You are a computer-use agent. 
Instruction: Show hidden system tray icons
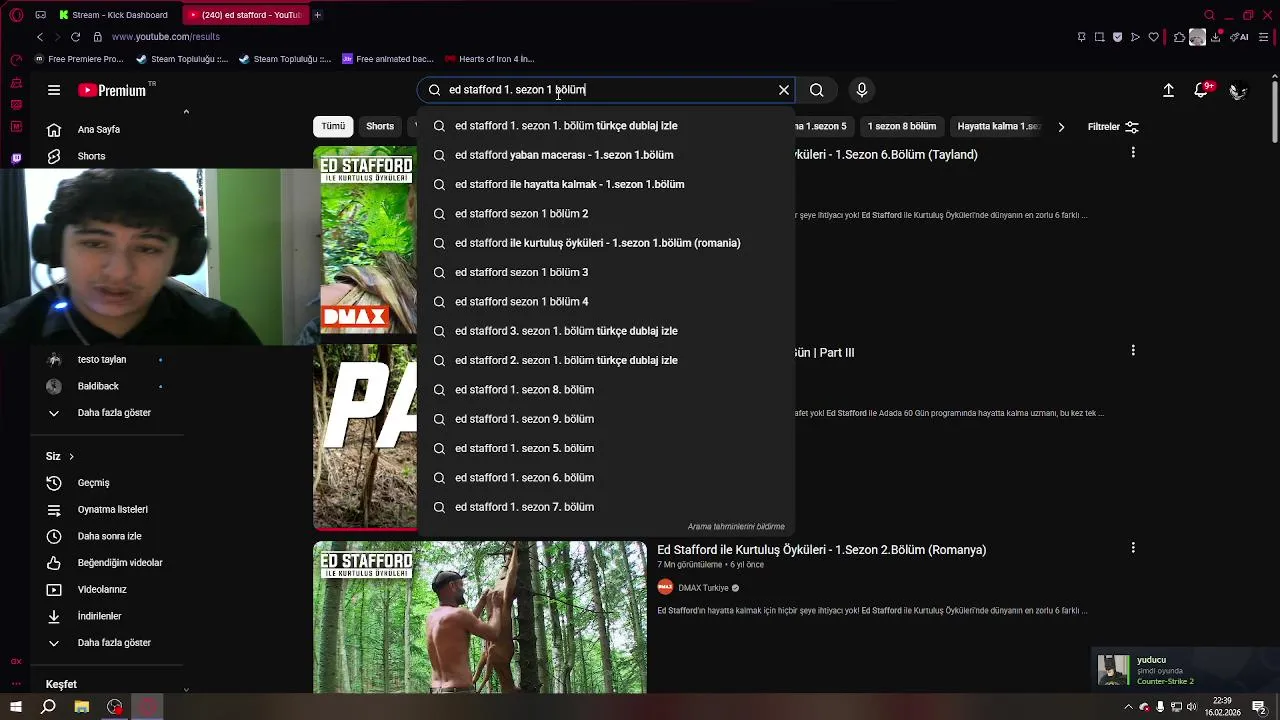pyautogui.click(x=1129, y=707)
